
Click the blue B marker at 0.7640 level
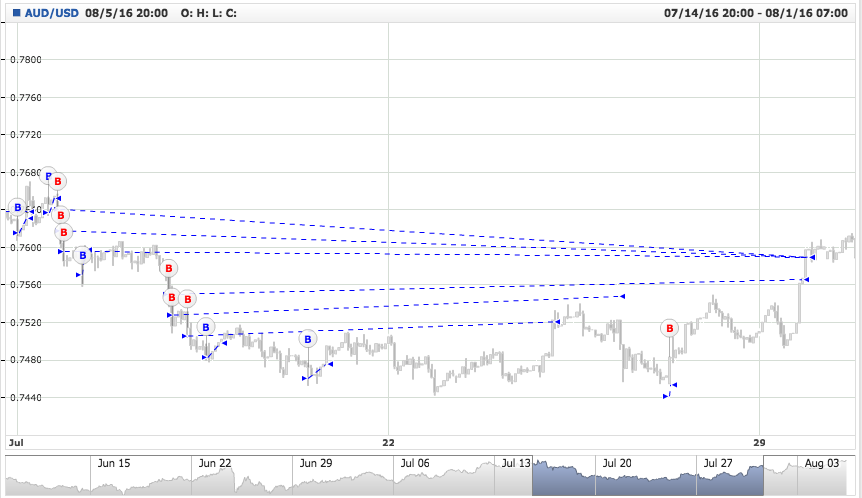18,208
